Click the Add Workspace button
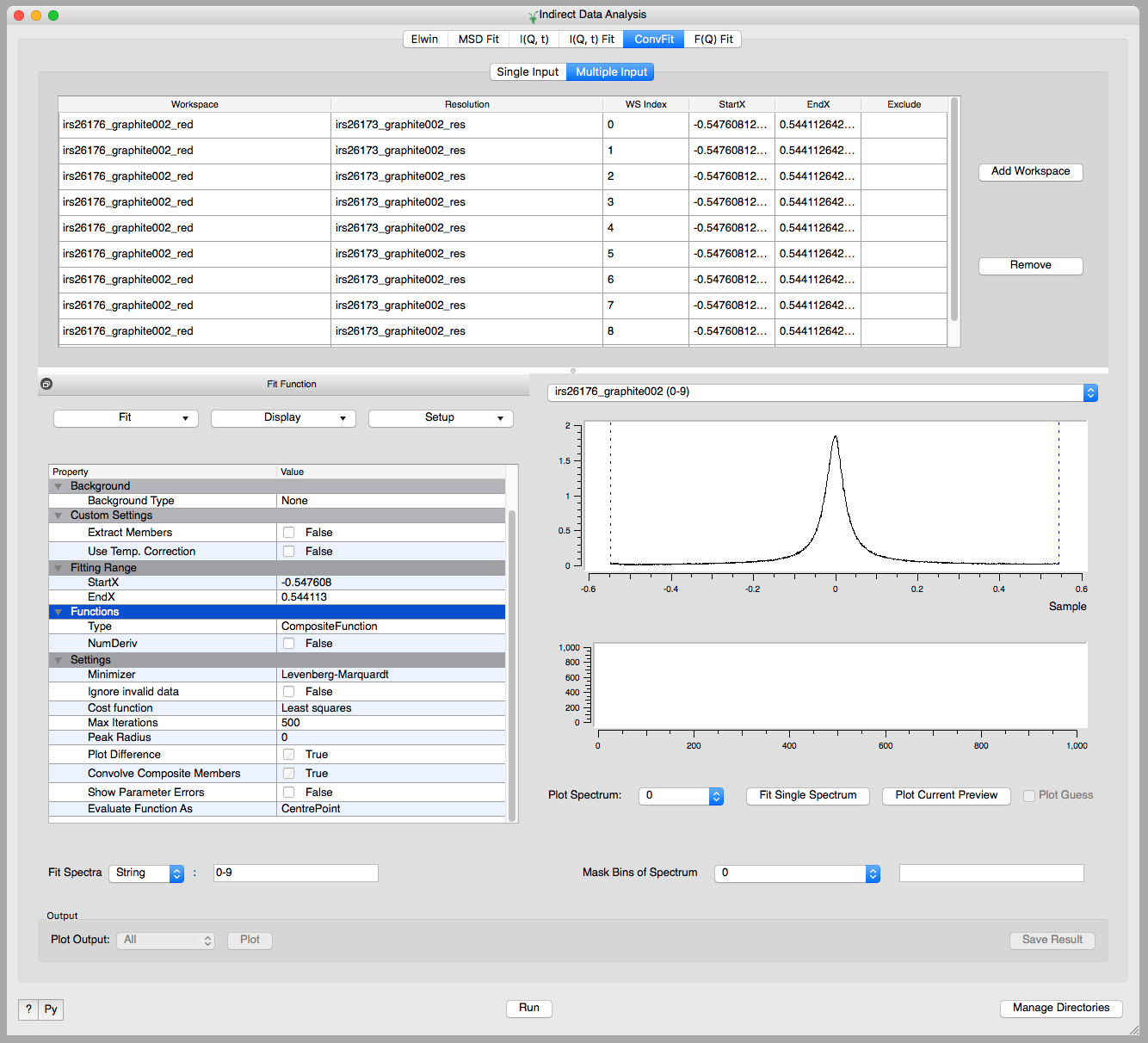Viewport: 1148px width, 1043px height. 1030,172
